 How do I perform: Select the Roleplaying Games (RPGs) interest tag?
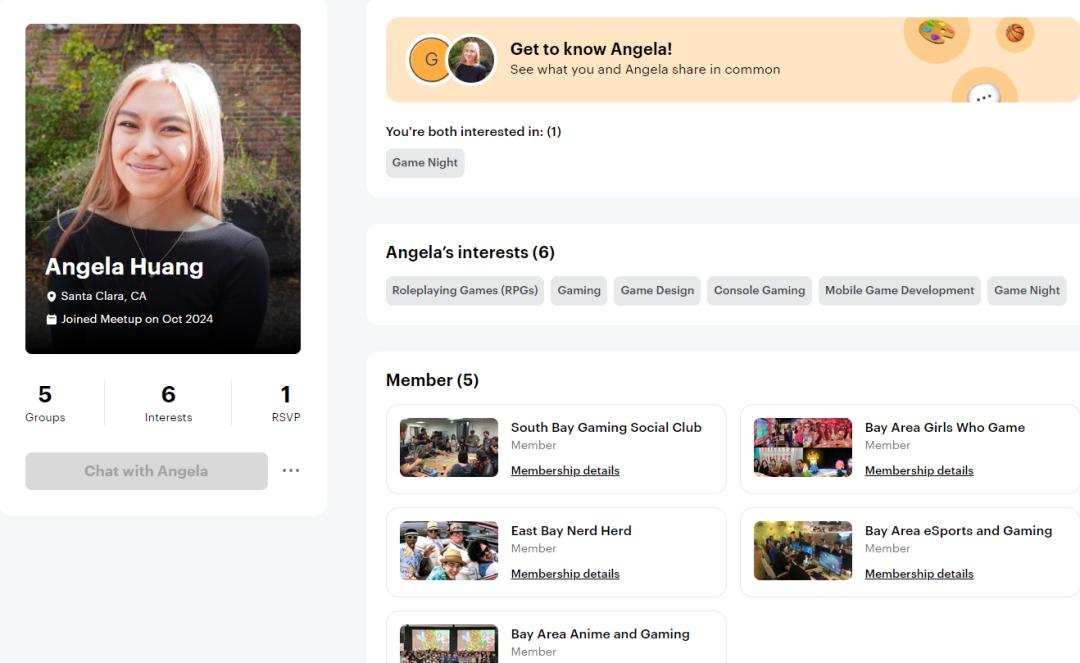465,291
